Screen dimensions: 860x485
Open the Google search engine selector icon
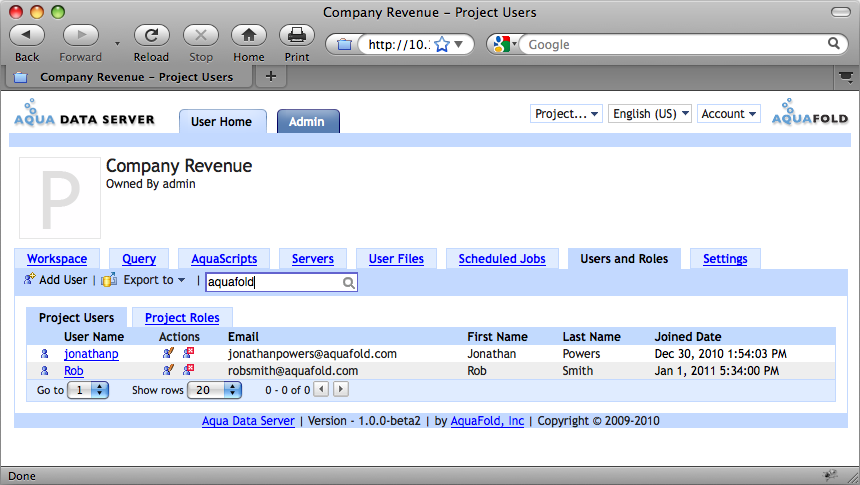(502, 44)
